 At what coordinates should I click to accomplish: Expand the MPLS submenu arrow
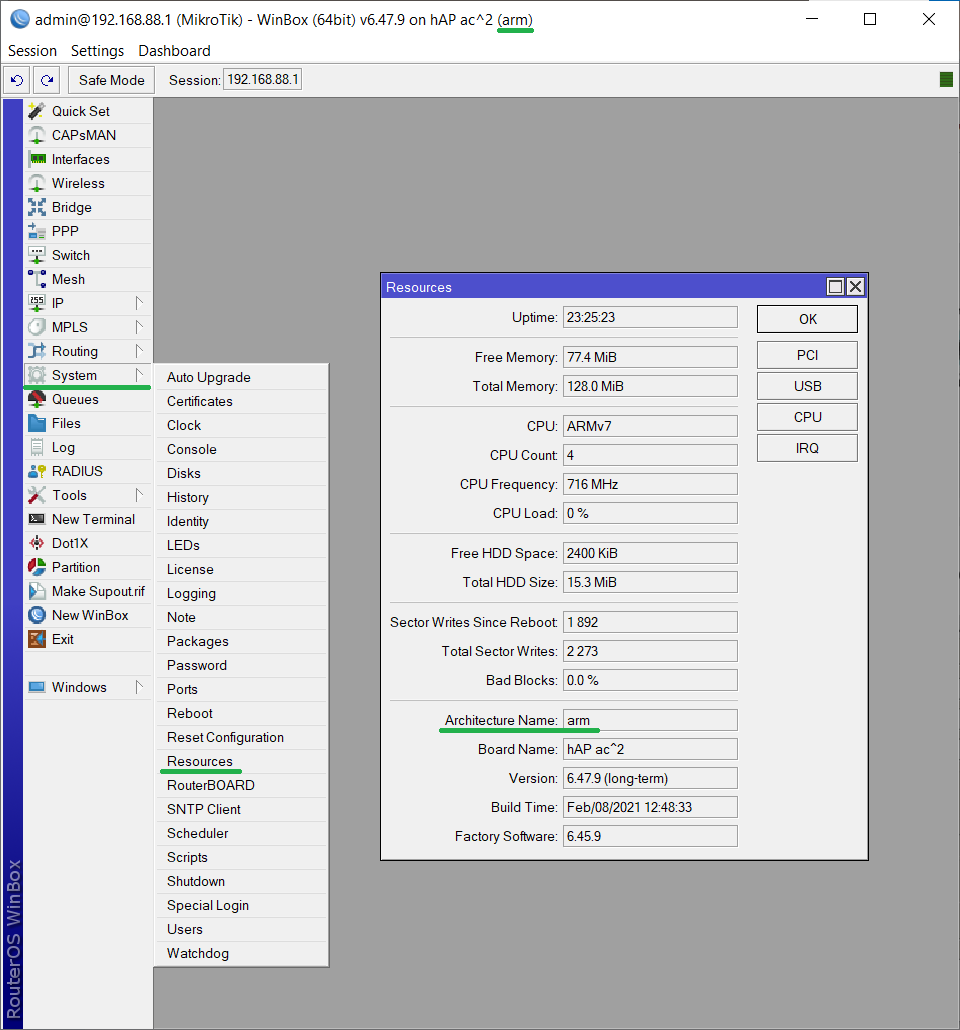(x=139, y=327)
